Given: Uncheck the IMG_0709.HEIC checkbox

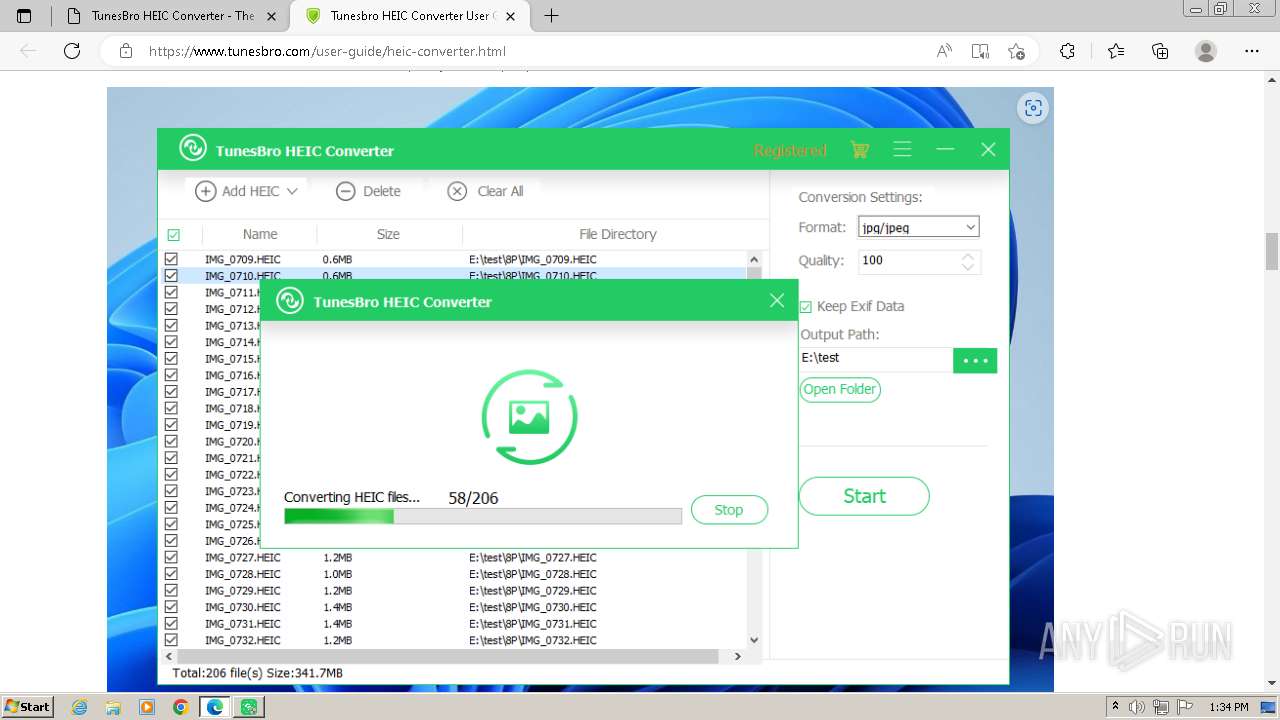Looking at the screenshot, I should point(171,259).
